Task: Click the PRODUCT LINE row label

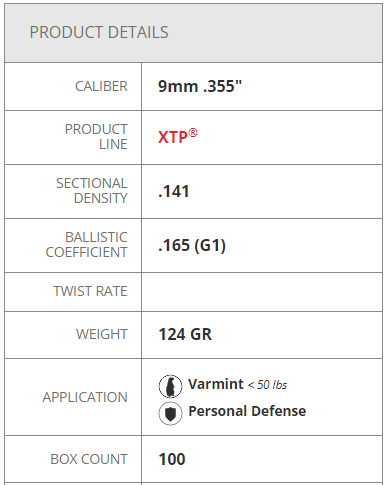Action: click(x=96, y=137)
